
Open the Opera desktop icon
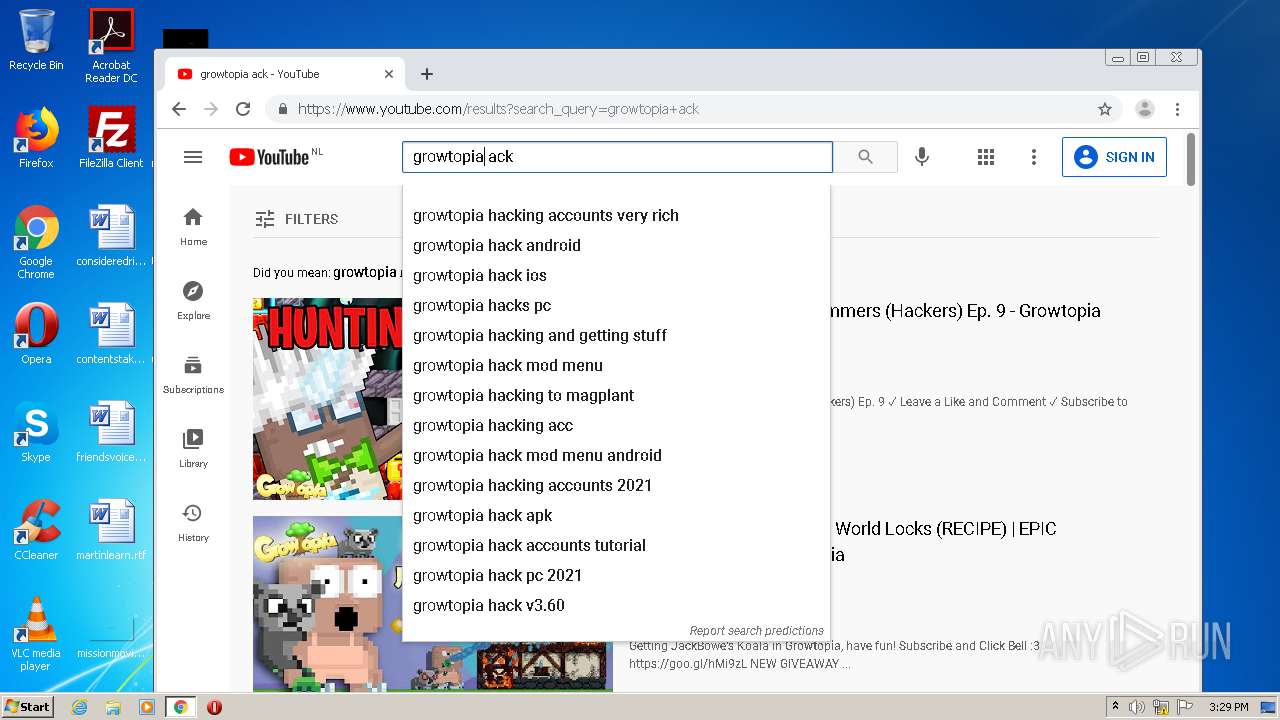36,334
